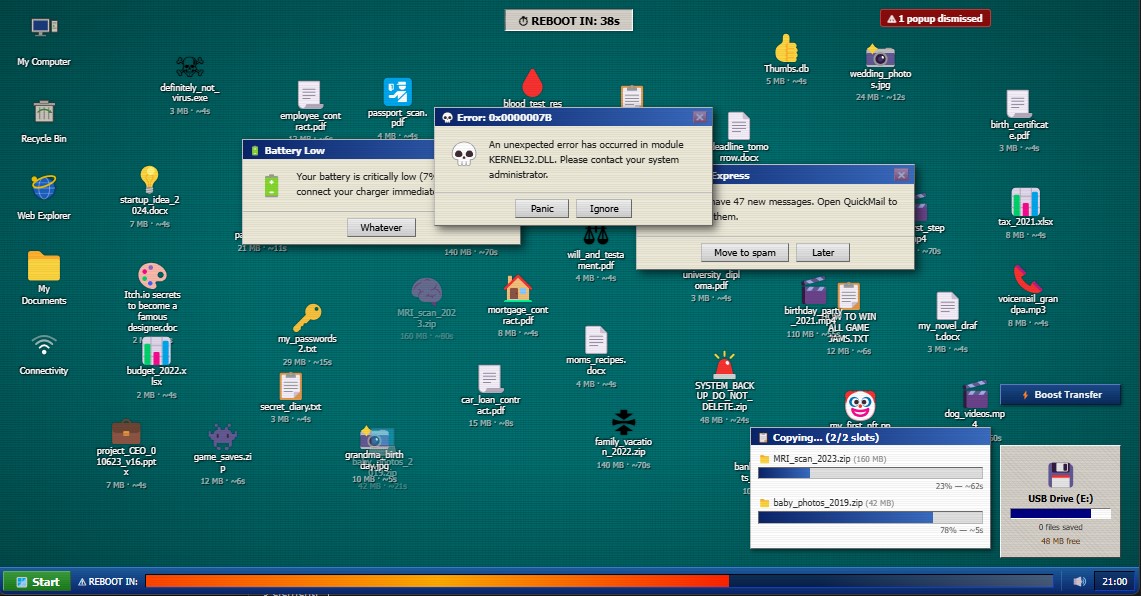Open the My Documents folder icon
This screenshot has height=596, width=1141.
(44, 266)
